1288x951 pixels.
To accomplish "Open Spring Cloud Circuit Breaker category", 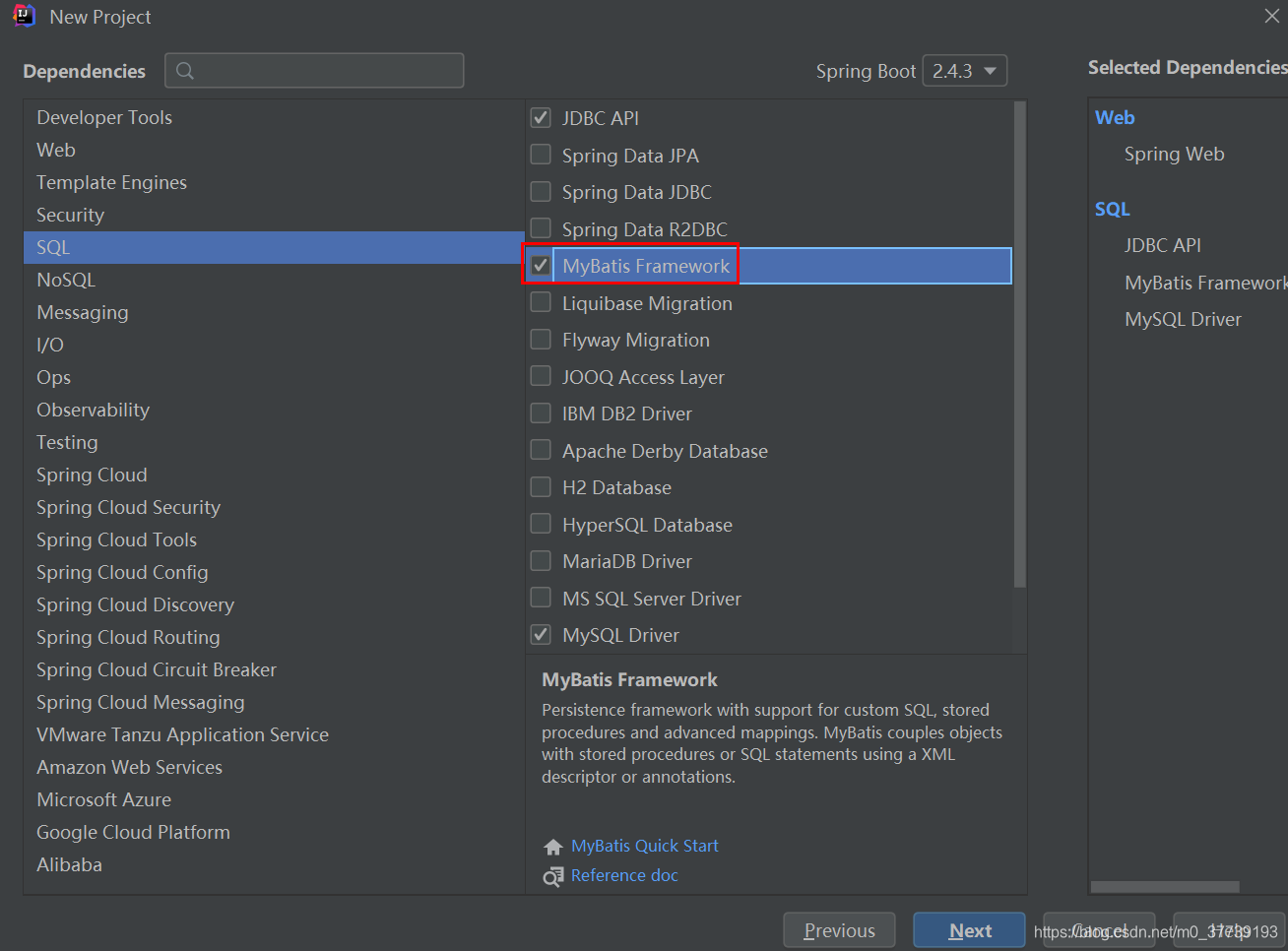I will pyautogui.click(x=274, y=669).
